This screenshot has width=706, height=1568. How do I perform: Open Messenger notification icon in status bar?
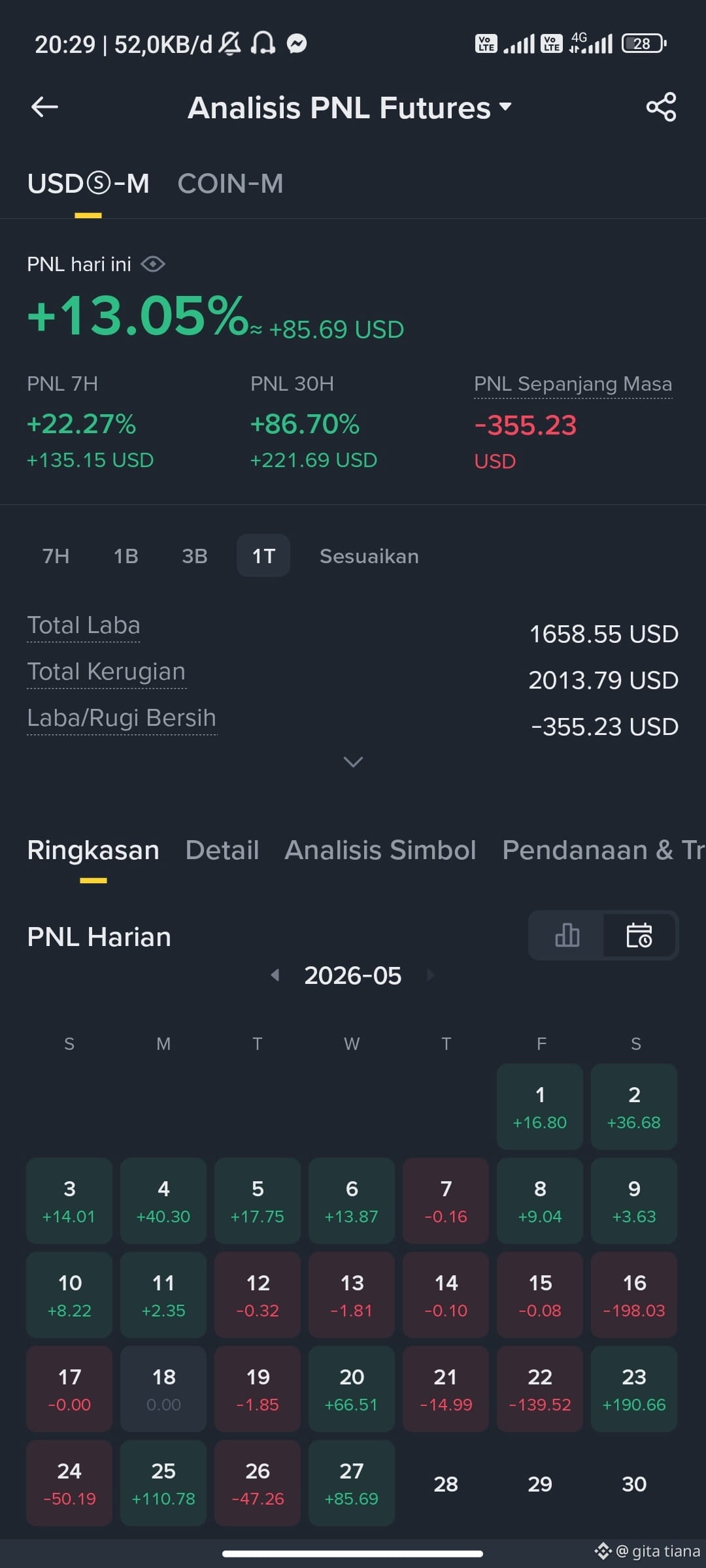coord(297,44)
